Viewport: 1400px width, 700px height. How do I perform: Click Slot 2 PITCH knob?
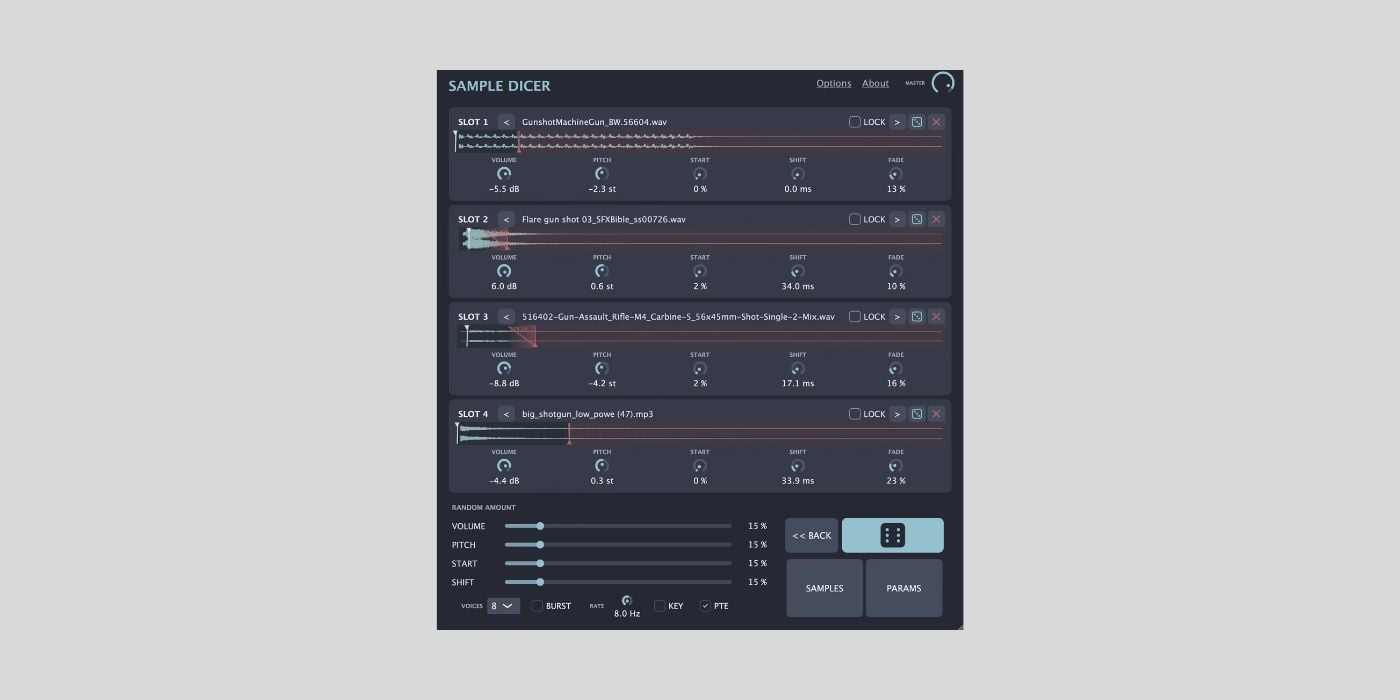pos(602,271)
